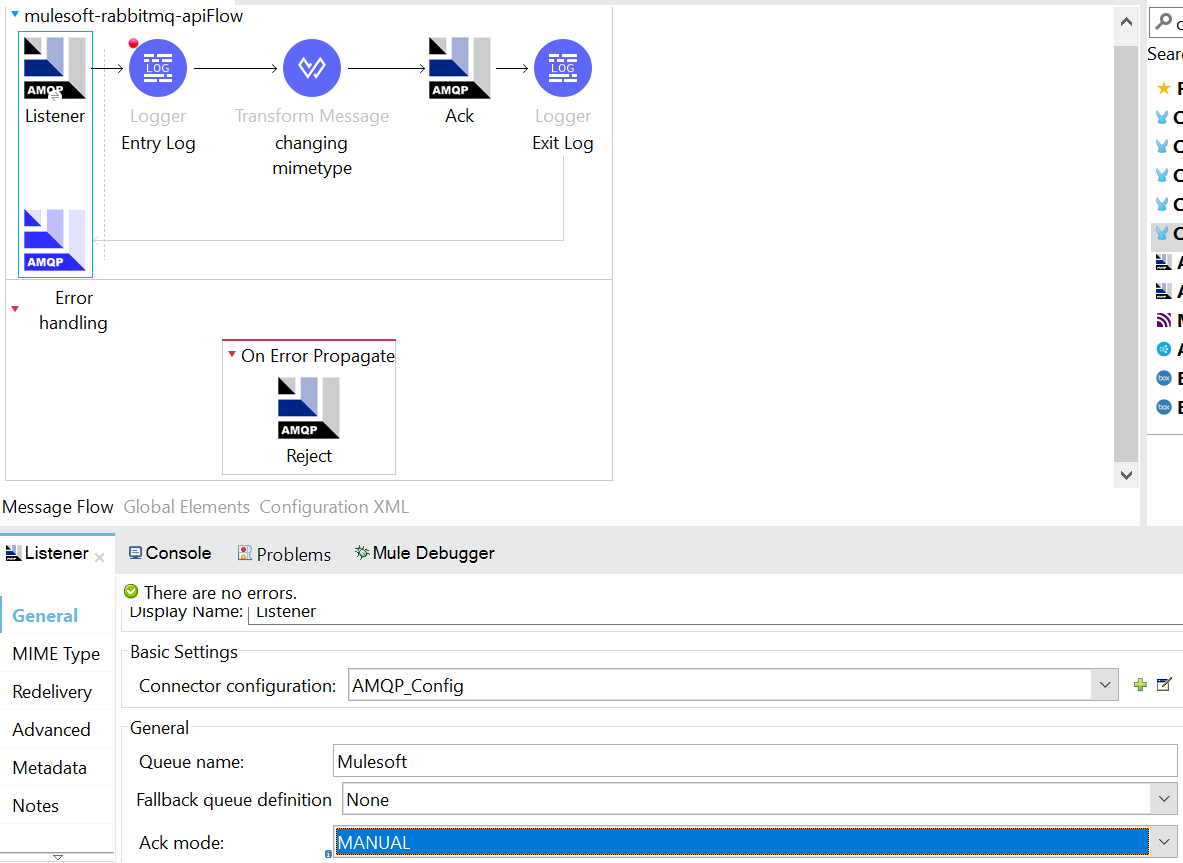Click the Queue name input field
Image resolution: width=1183 pixels, height=863 pixels.
[755, 762]
